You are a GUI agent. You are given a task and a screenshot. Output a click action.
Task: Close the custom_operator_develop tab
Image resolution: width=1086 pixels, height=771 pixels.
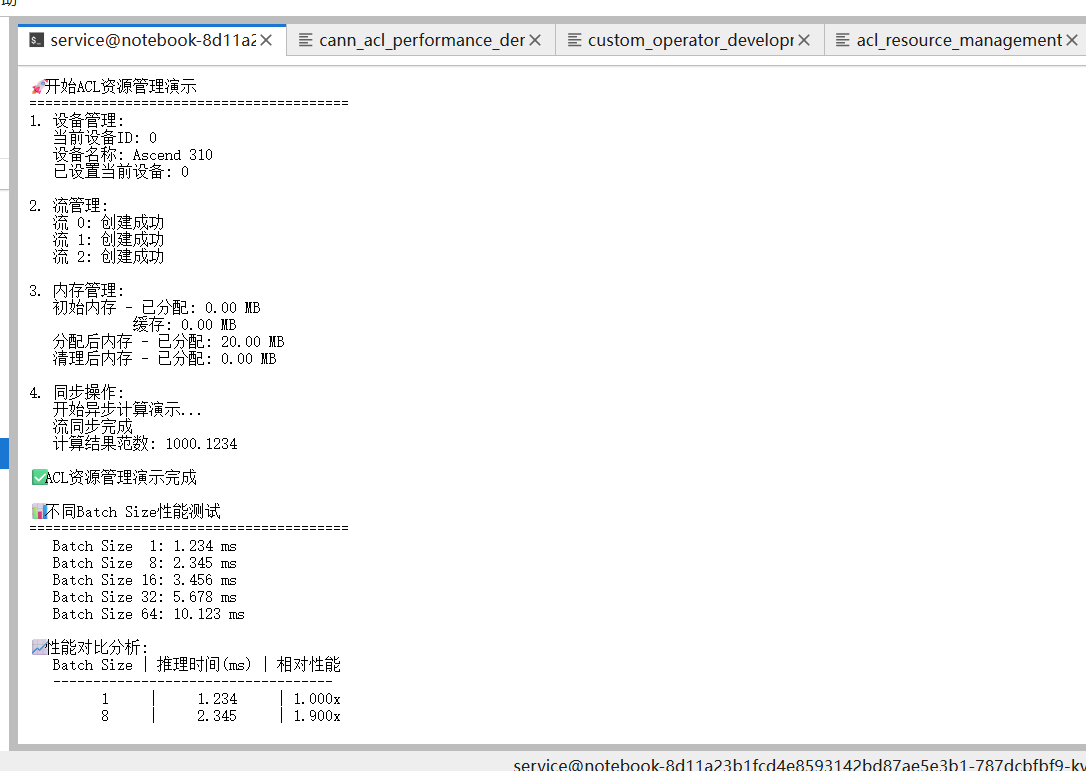(804, 40)
